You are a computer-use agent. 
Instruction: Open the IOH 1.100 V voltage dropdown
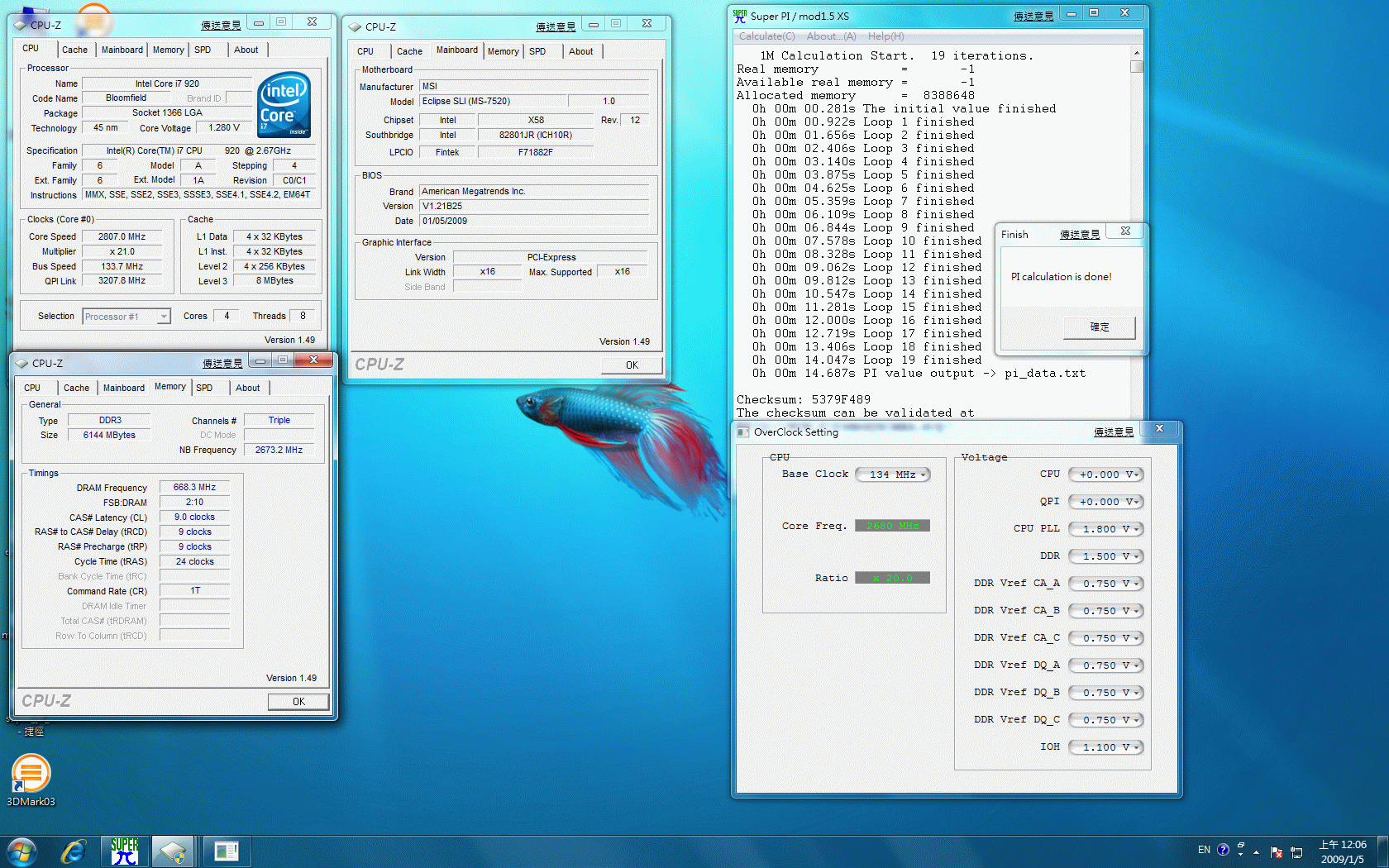(1106, 747)
